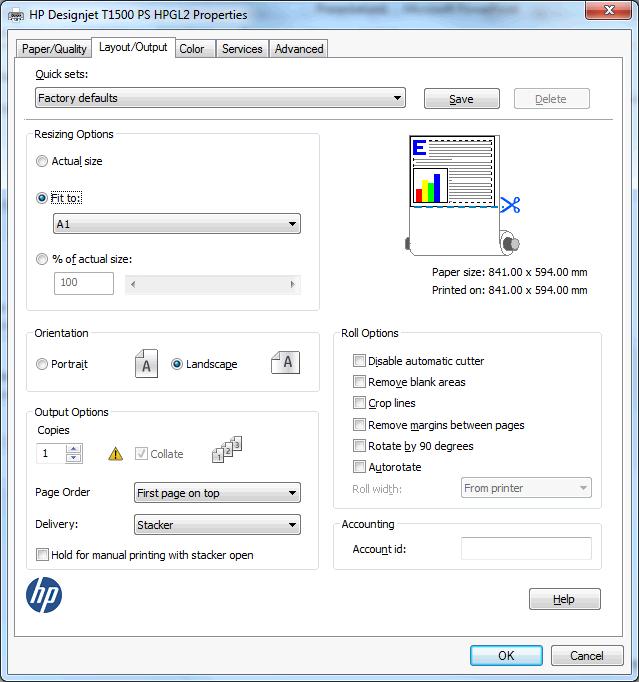
Task: Enable Autorotate checkbox
Action: click(x=359, y=467)
